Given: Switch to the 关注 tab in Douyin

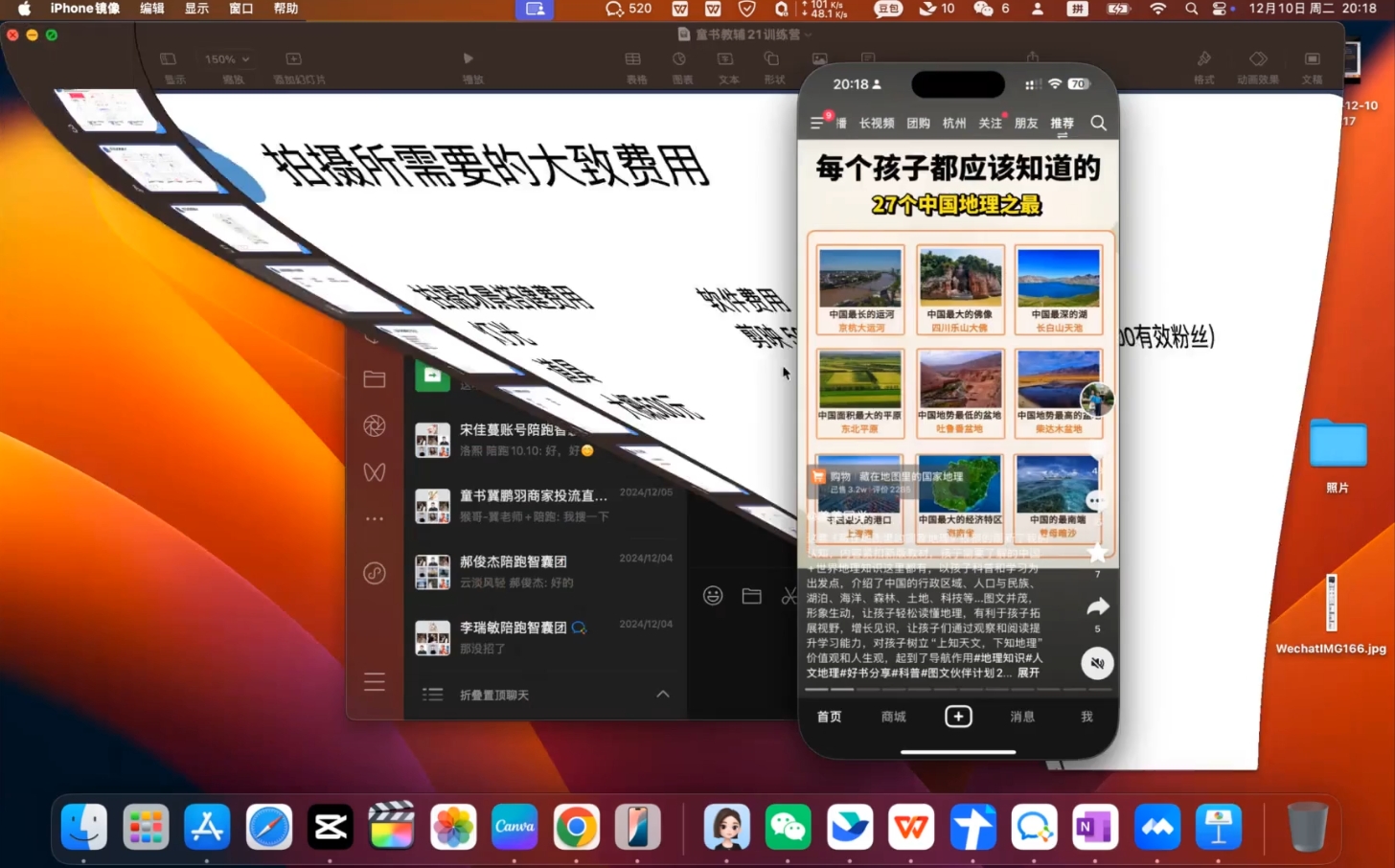Looking at the screenshot, I should click(x=990, y=123).
